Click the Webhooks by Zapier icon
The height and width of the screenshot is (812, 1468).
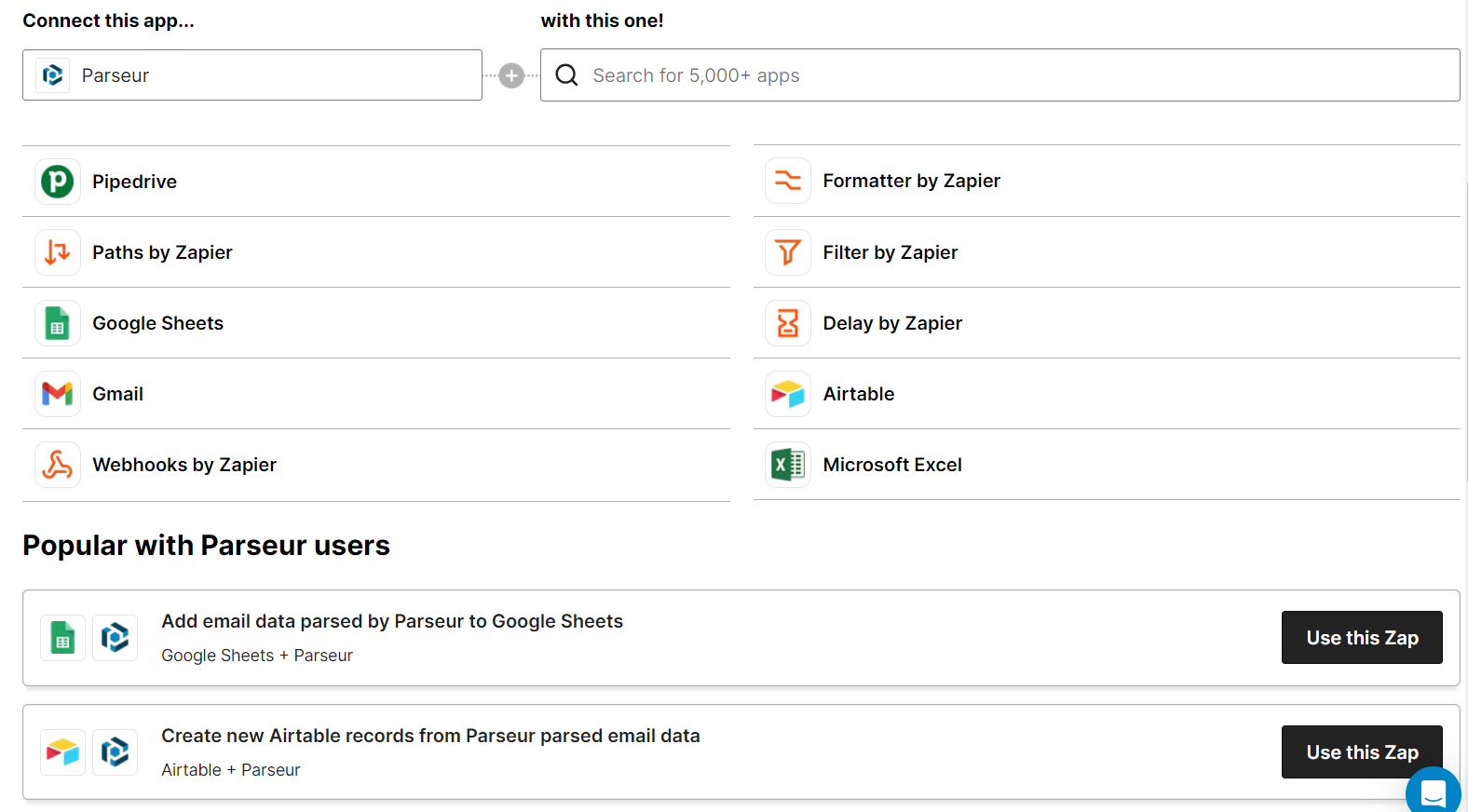click(57, 464)
